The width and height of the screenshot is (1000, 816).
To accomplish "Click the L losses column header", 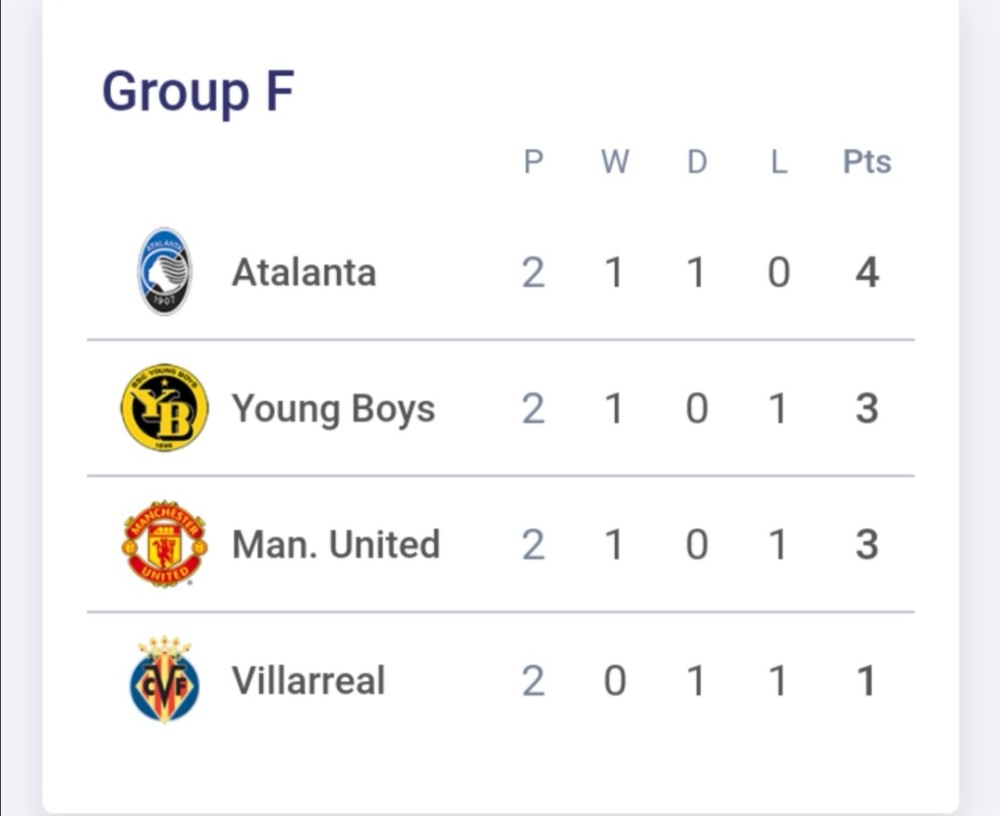I will 779,162.
